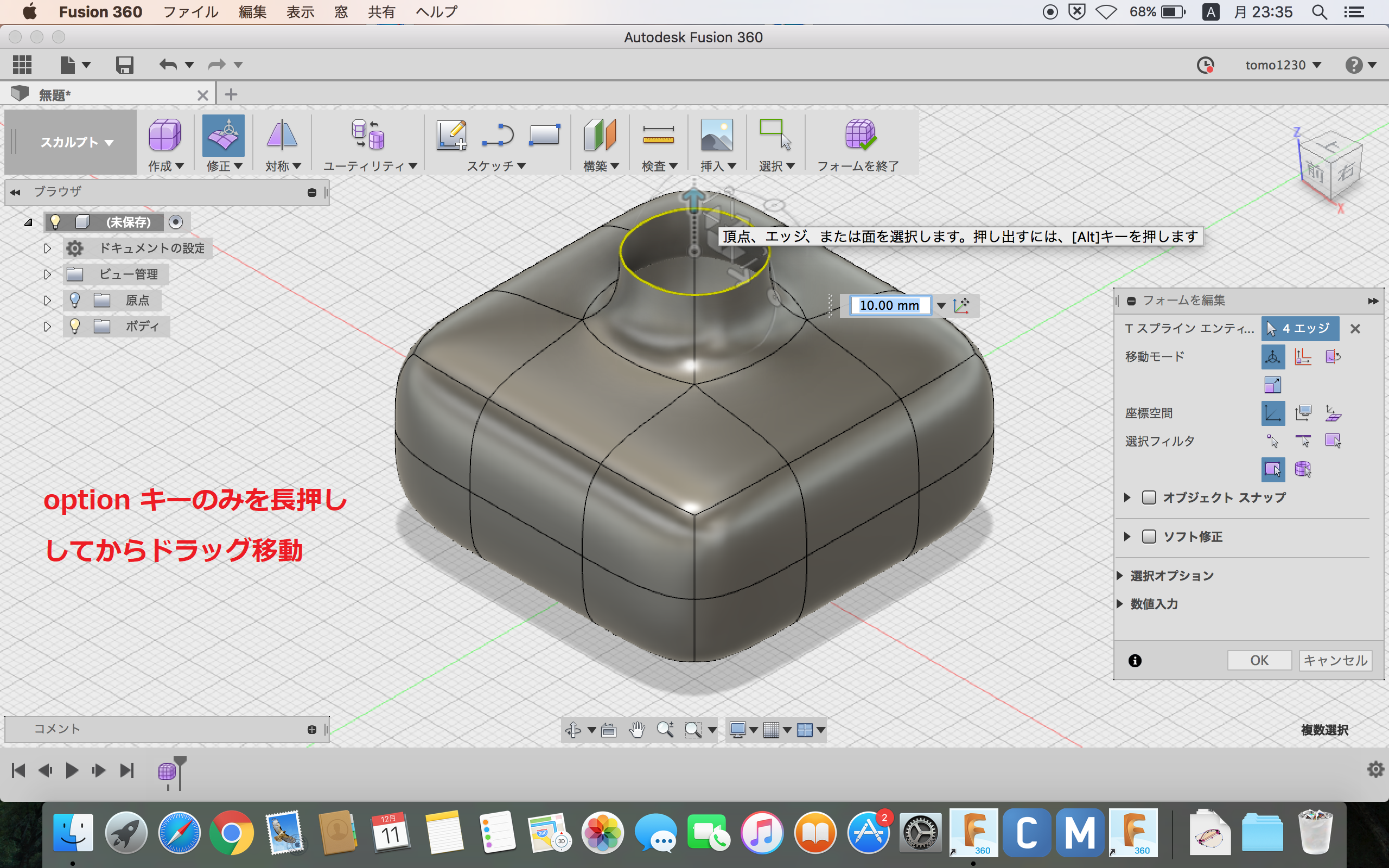Toggle visibility bulb of ボディ folder

75,326
